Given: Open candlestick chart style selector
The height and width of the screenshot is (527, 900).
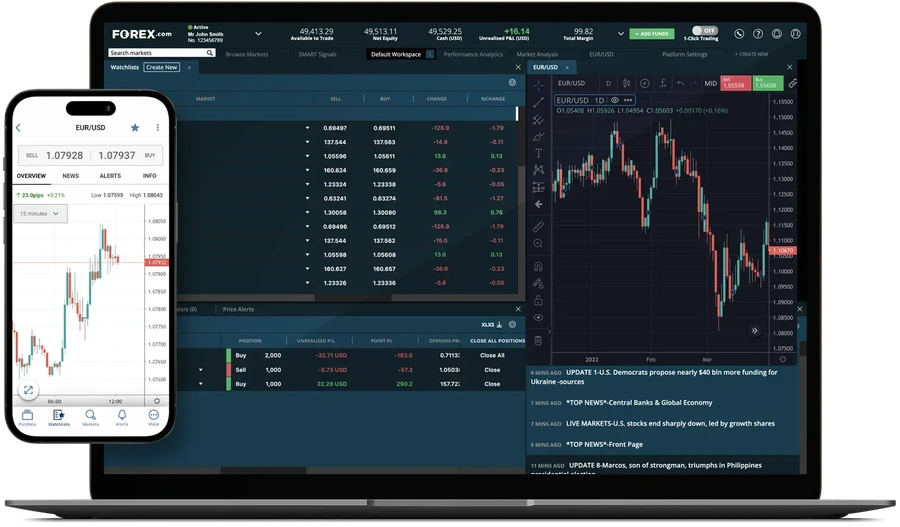Looking at the screenshot, I should [x=627, y=83].
